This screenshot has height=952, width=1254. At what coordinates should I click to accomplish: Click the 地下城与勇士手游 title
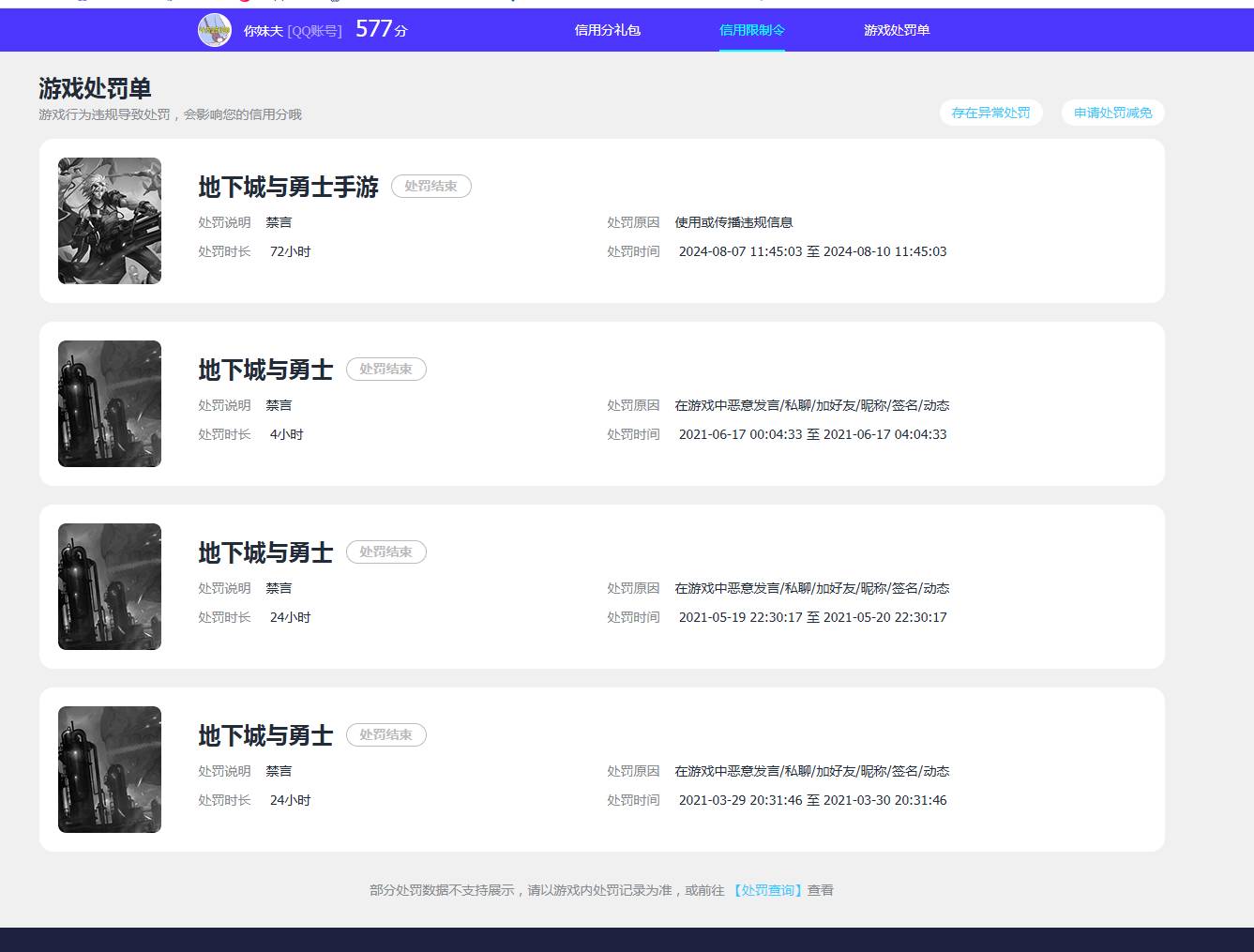click(288, 188)
